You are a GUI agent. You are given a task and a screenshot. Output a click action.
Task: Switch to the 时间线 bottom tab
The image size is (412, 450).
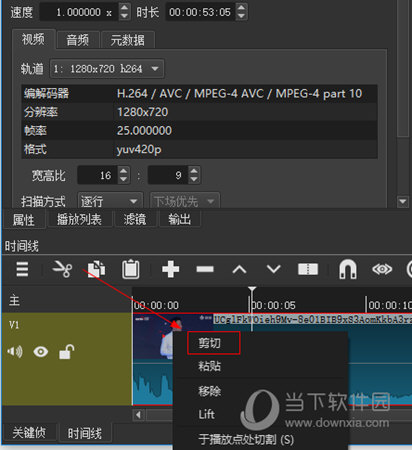85,433
